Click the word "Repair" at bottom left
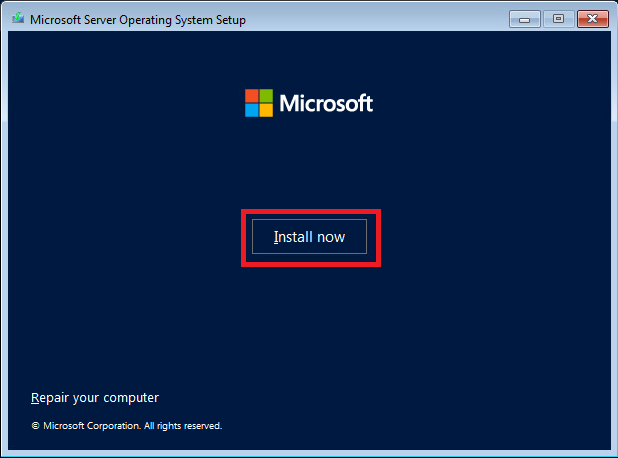 click(51, 398)
